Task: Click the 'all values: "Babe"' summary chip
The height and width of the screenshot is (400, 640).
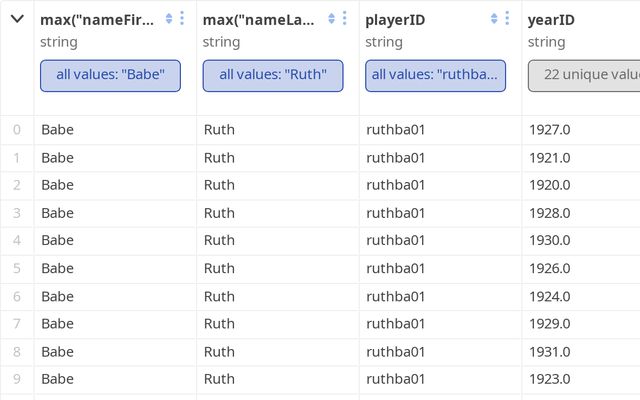Action: coord(110,75)
